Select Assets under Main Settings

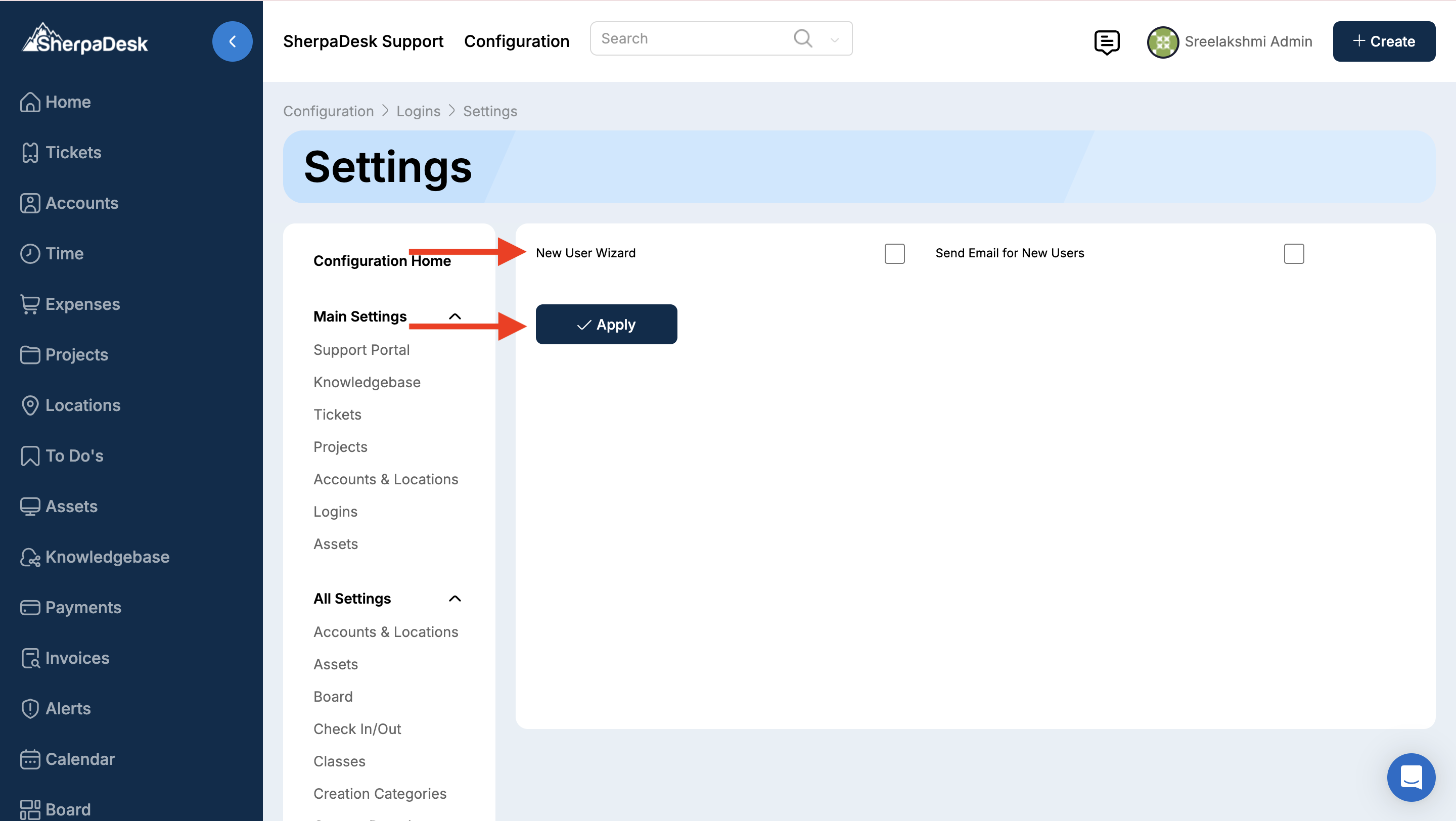(x=336, y=544)
